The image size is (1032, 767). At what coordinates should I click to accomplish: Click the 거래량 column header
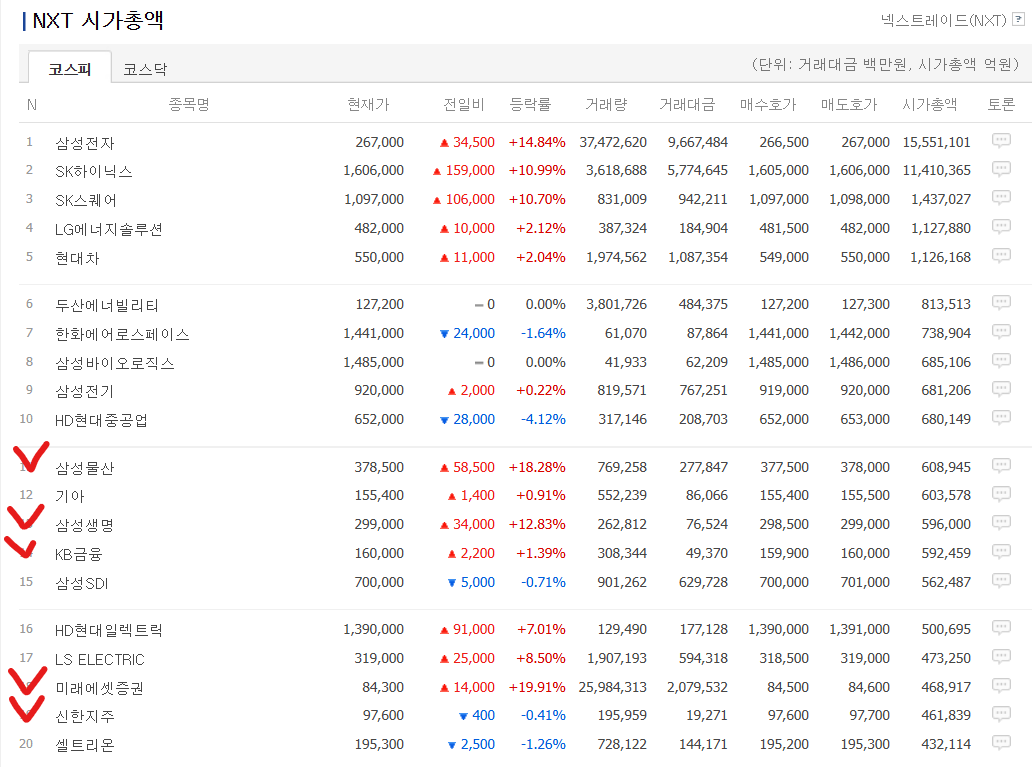point(606,104)
